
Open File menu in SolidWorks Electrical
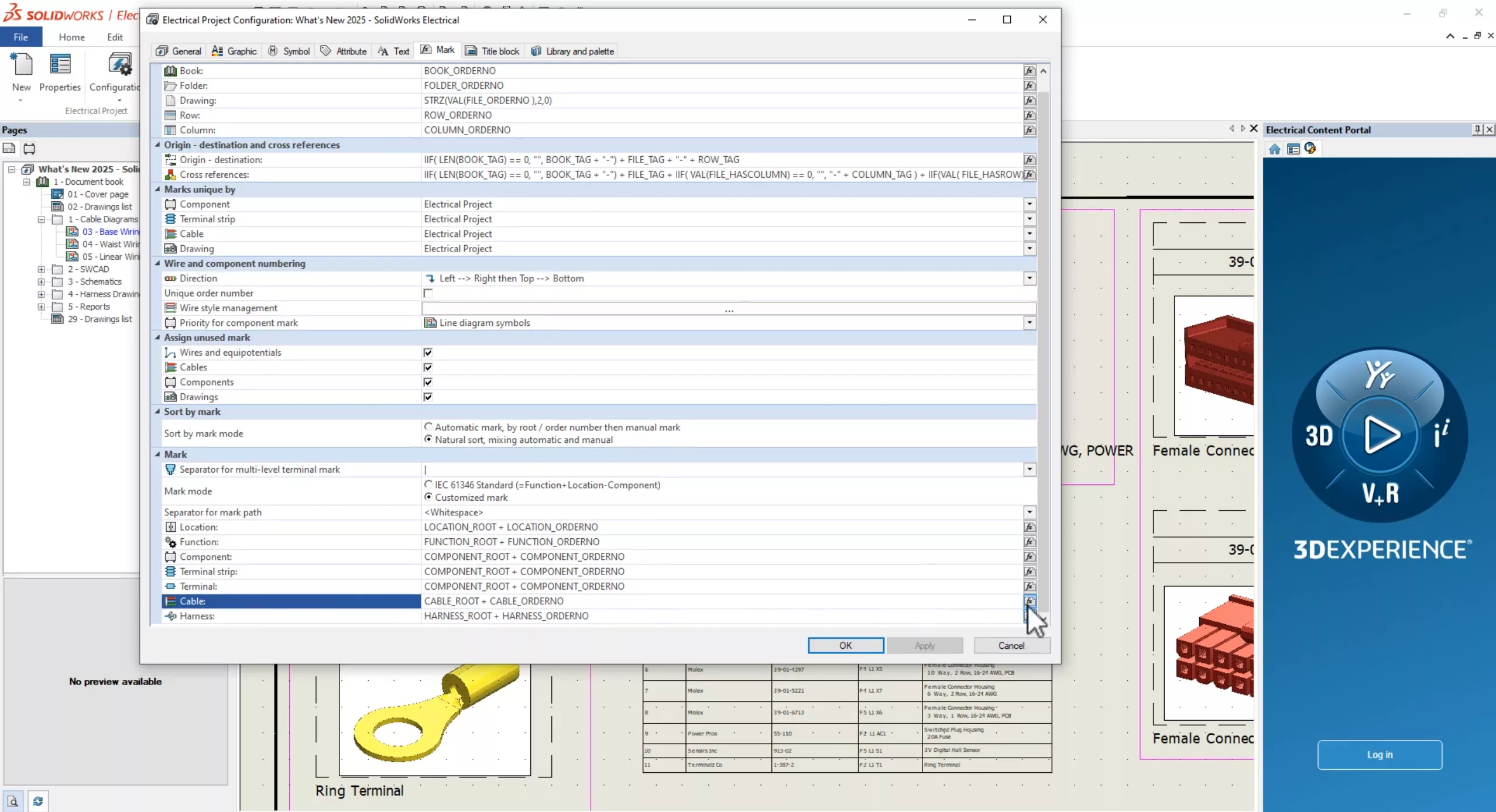coord(20,37)
